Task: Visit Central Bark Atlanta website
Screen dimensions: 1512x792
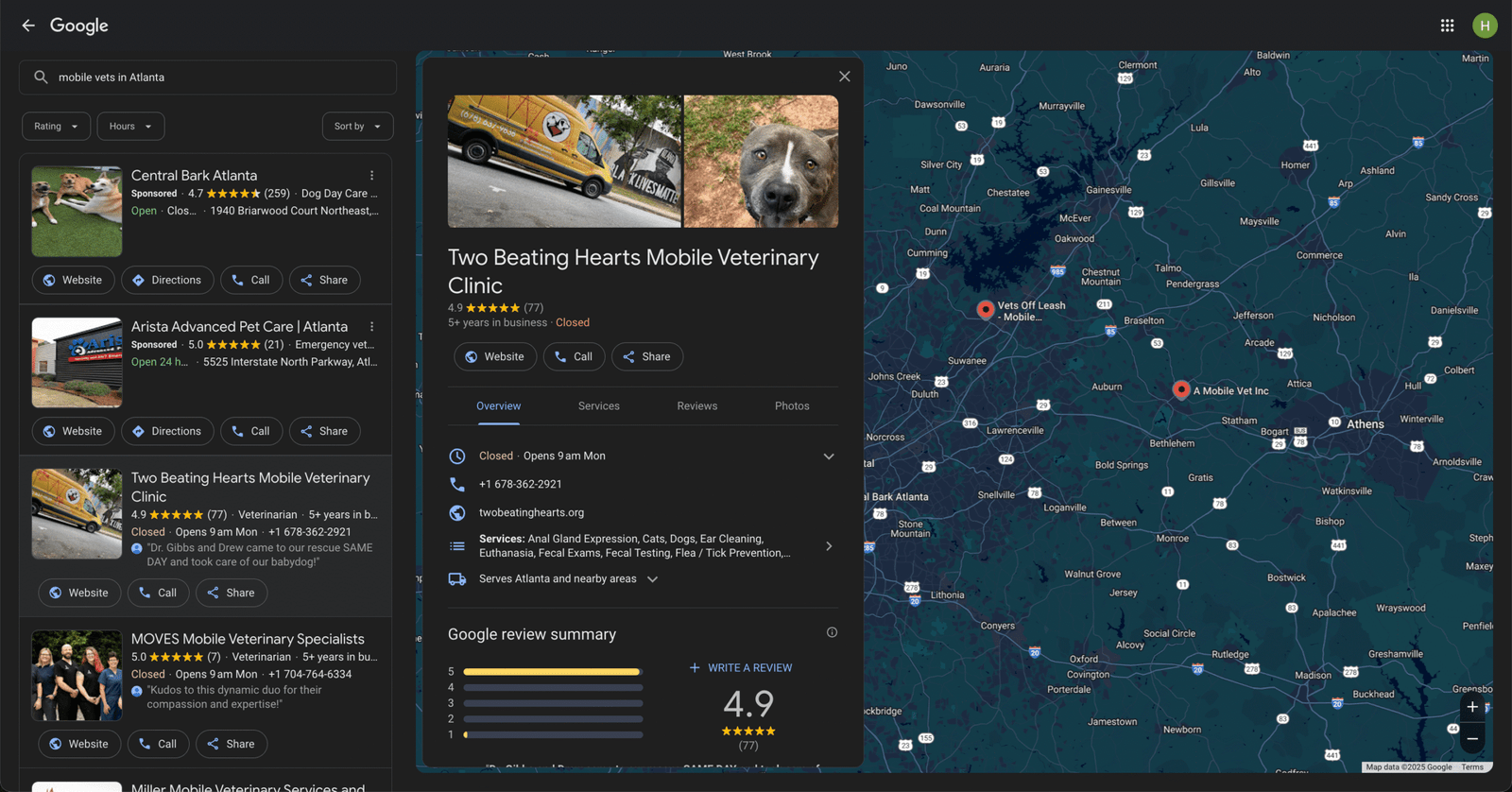Action: point(73,280)
